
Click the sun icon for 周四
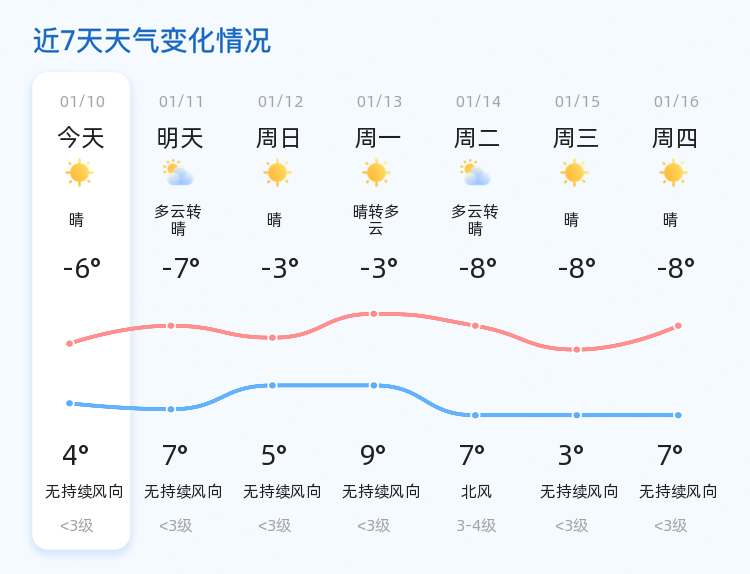coord(673,173)
